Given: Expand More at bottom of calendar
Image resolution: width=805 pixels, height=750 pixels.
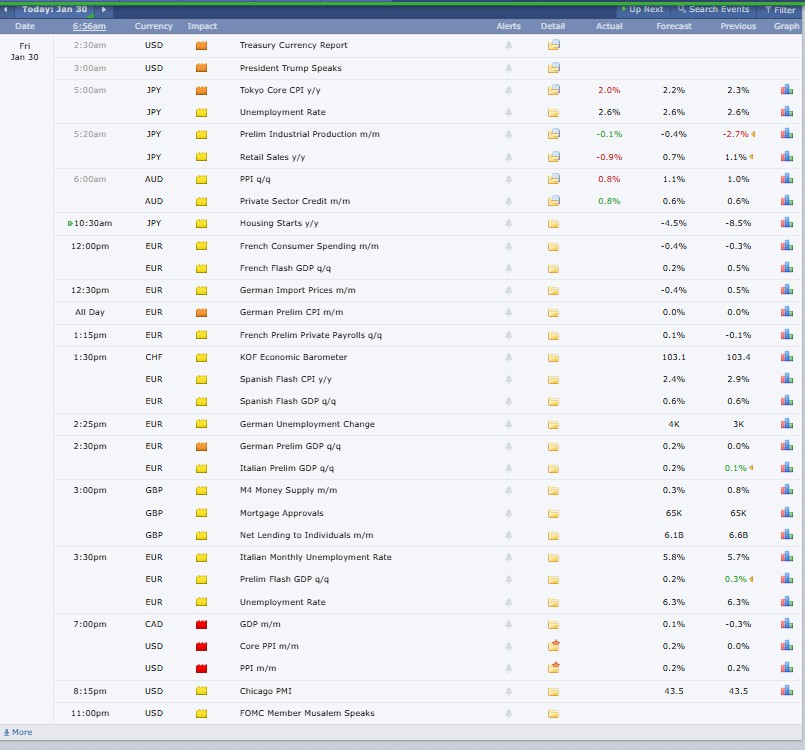Looking at the screenshot, I should 17,732.
